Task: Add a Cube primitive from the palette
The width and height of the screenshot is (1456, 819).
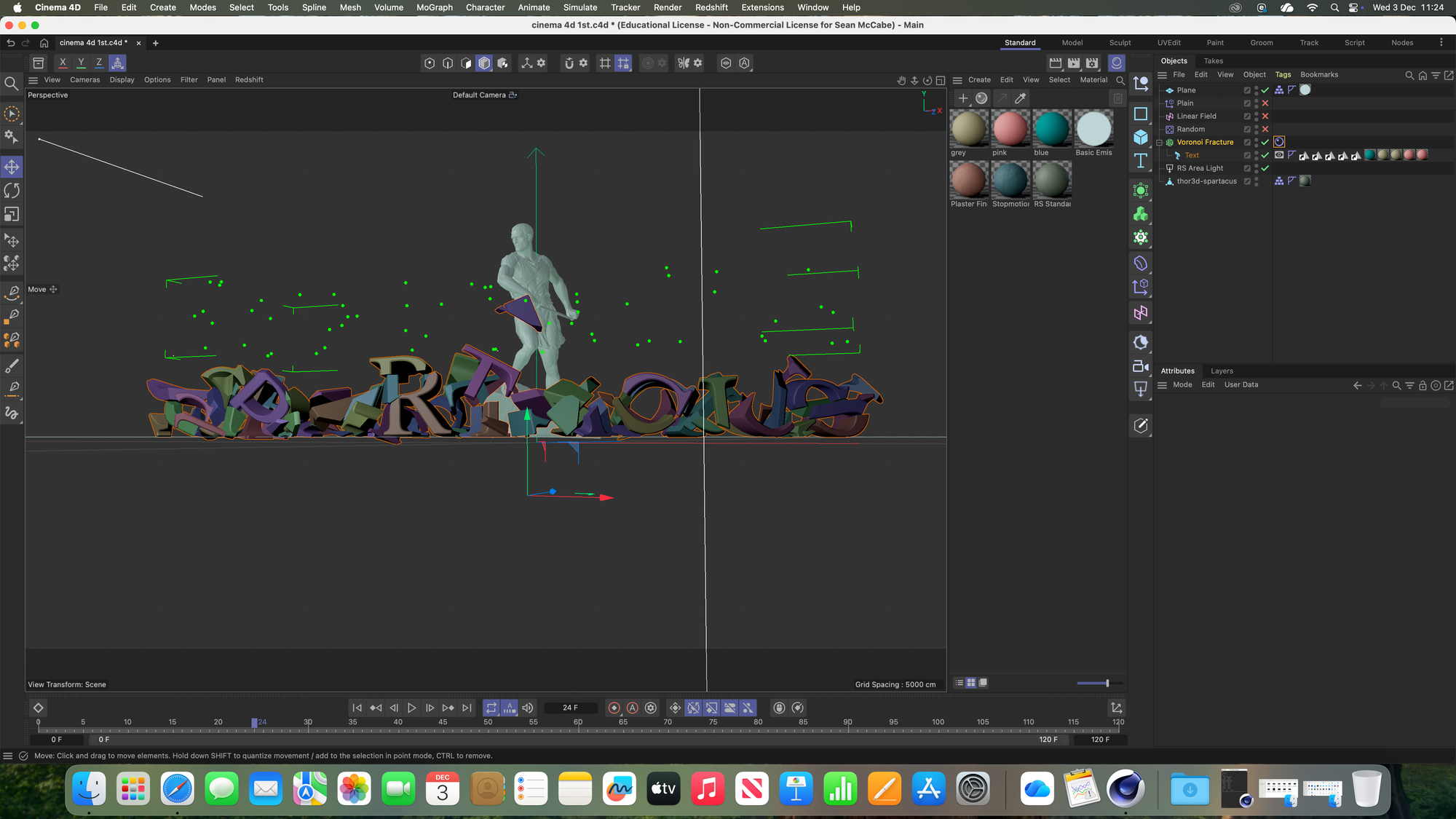Action: (x=1141, y=138)
